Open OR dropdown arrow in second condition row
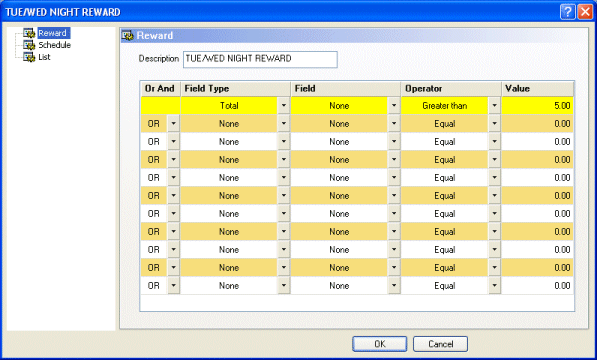 coord(174,124)
